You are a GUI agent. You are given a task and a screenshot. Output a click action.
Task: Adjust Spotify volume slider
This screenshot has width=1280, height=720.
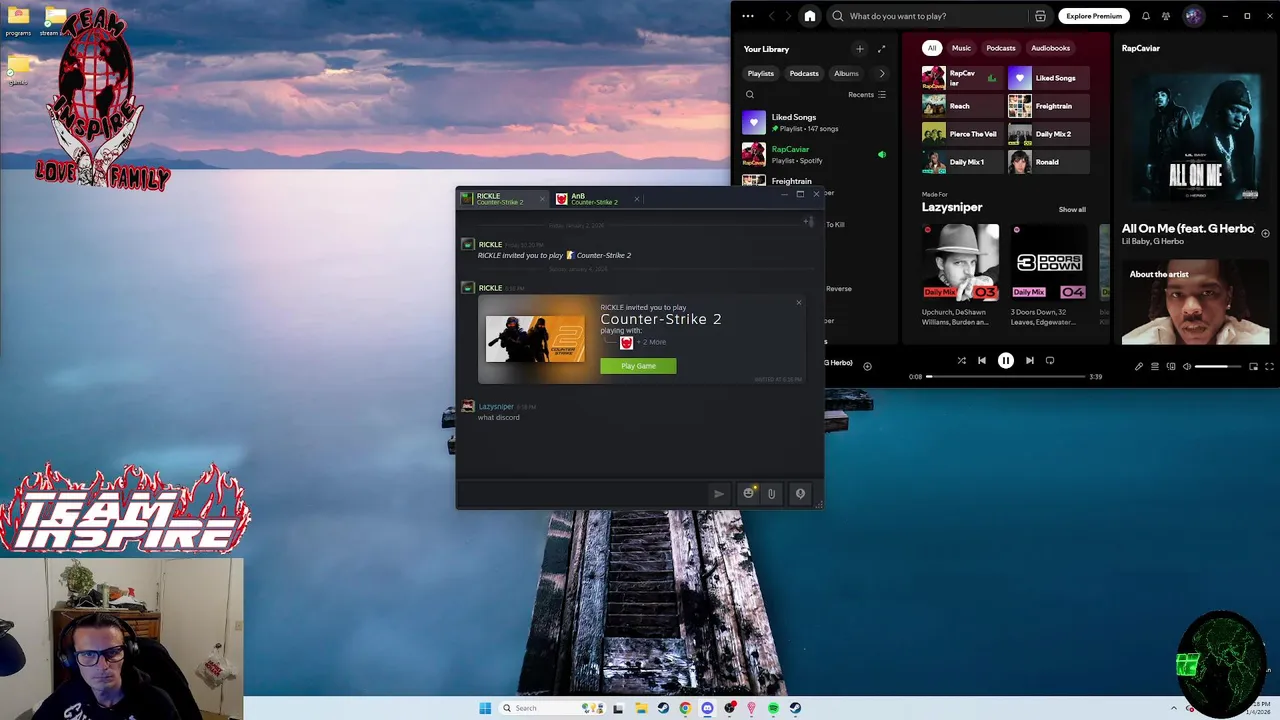click(1218, 367)
